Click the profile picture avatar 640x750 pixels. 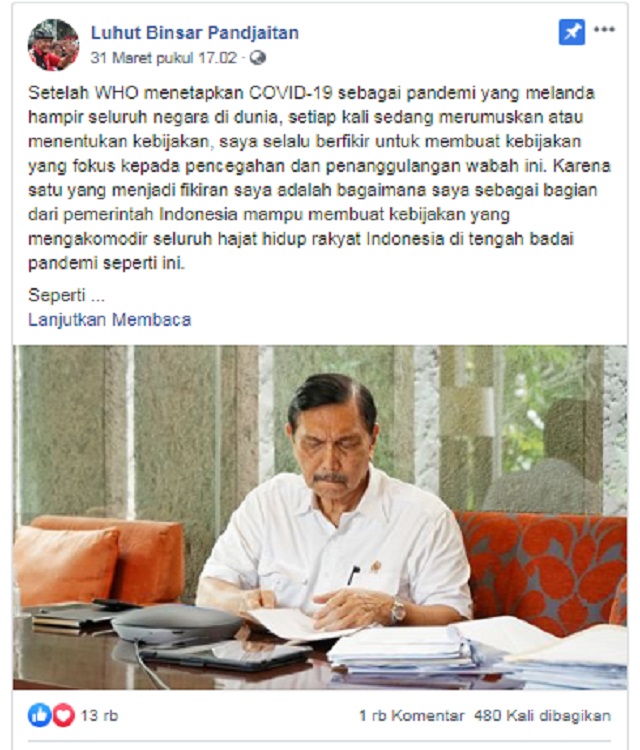53,44
